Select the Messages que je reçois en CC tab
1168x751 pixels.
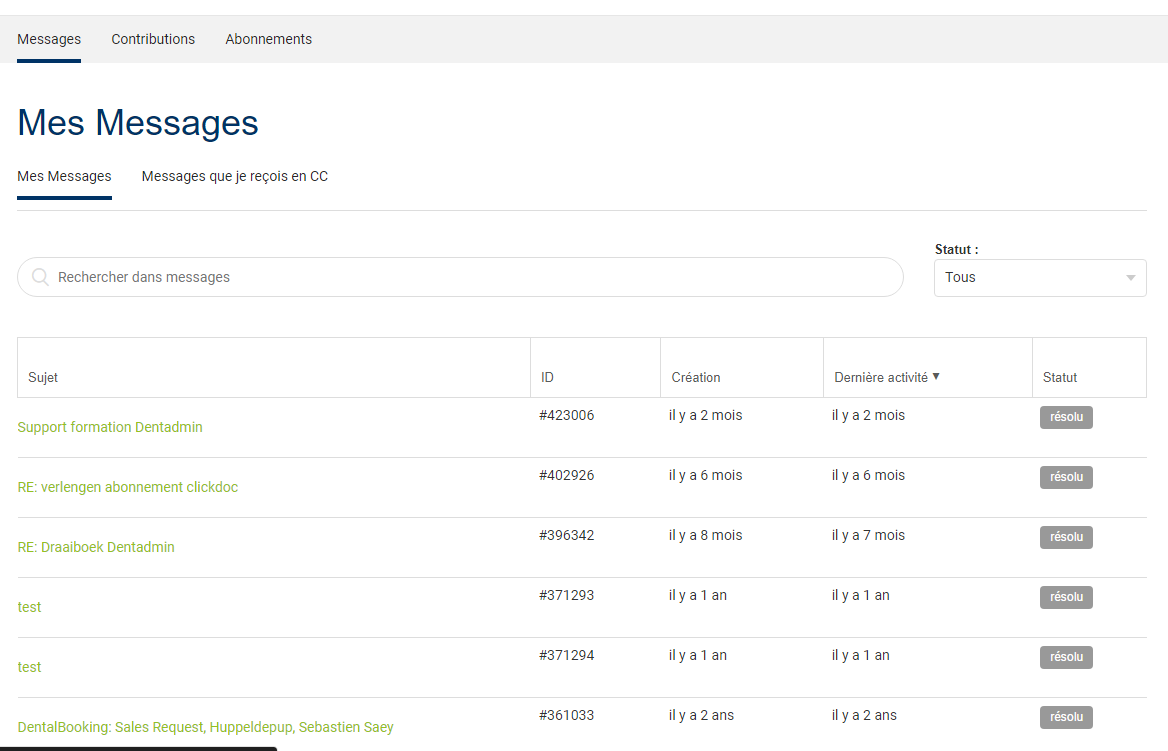click(x=234, y=176)
